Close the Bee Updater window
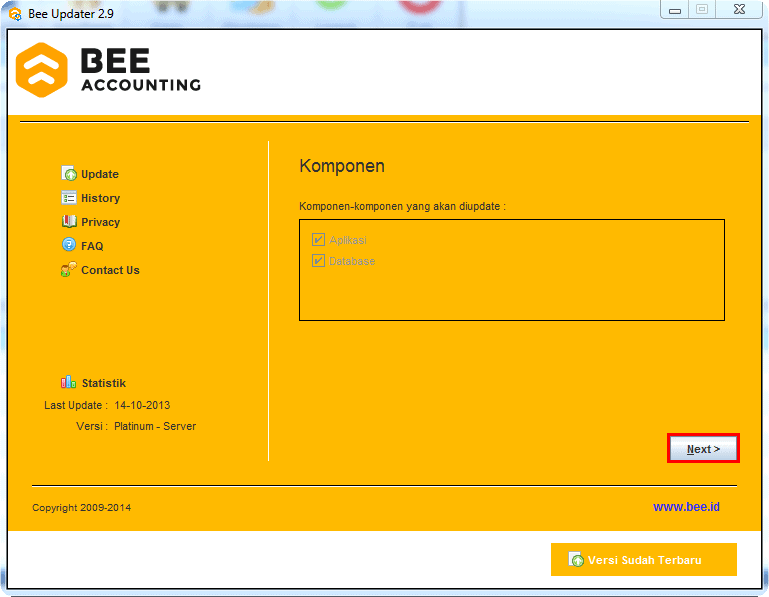 739,9
